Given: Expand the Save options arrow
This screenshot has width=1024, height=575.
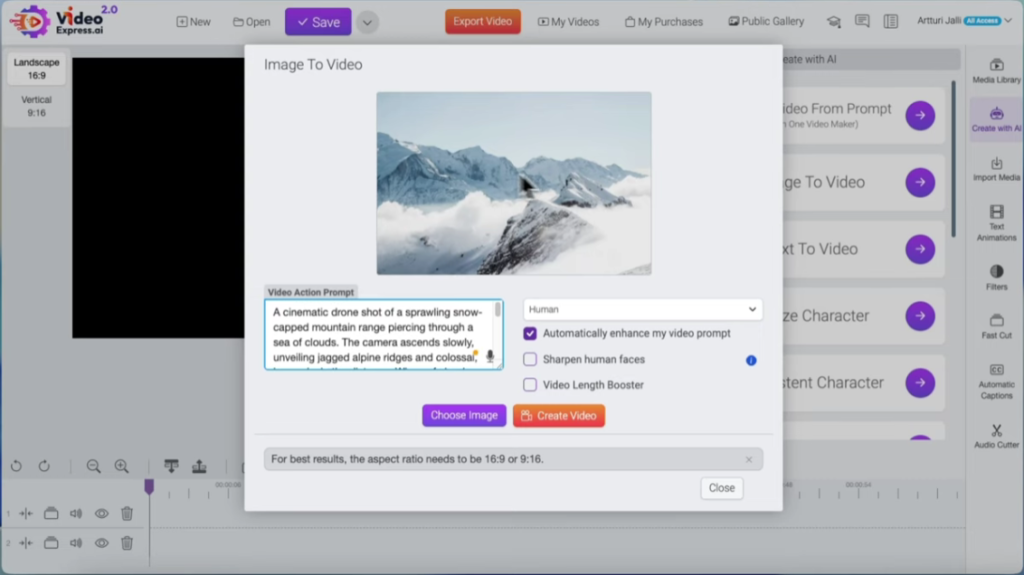Looking at the screenshot, I should [x=367, y=22].
